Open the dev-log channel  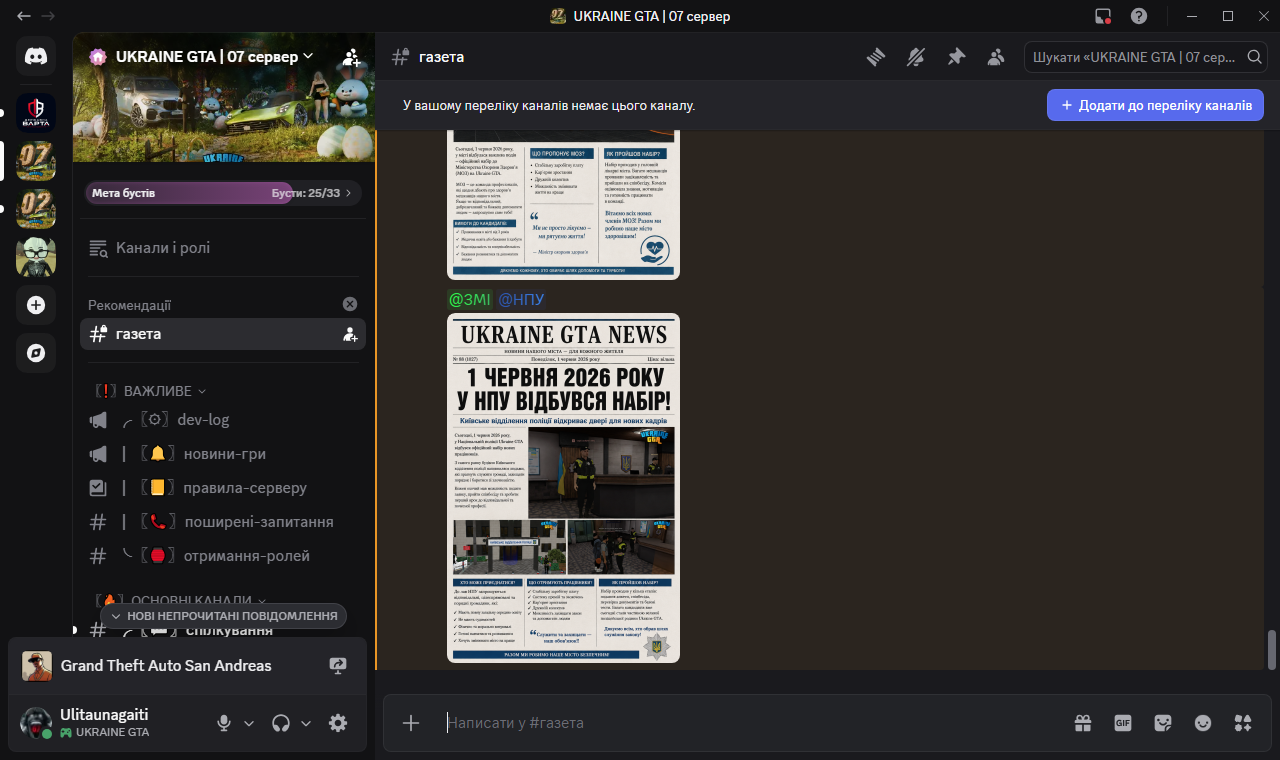coord(222,420)
